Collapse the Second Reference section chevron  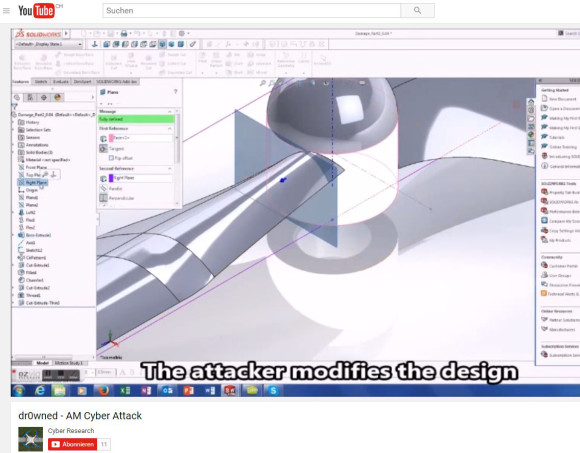tap(170, 169)
